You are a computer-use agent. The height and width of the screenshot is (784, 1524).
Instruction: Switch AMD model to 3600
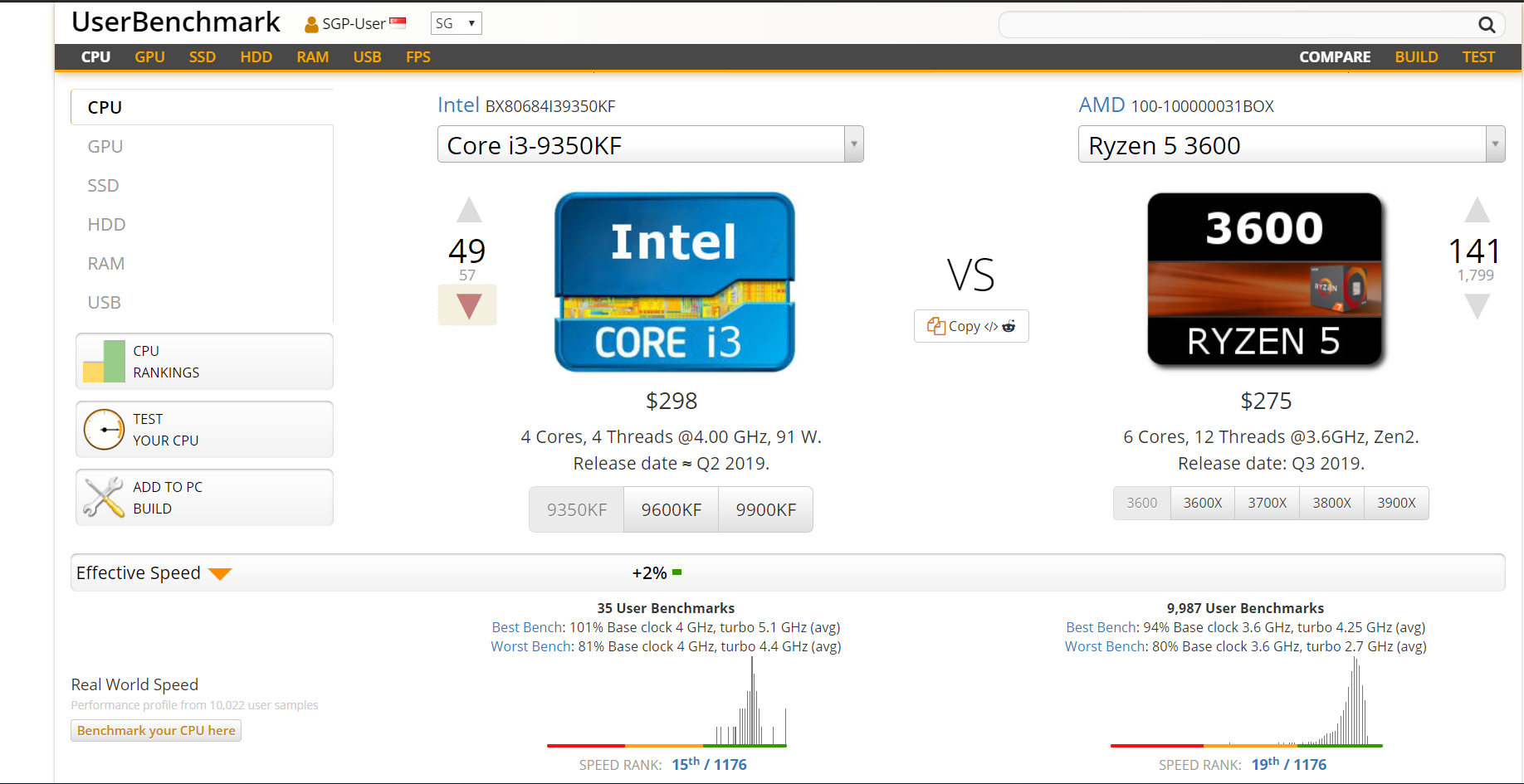[x=1142, y=503]
